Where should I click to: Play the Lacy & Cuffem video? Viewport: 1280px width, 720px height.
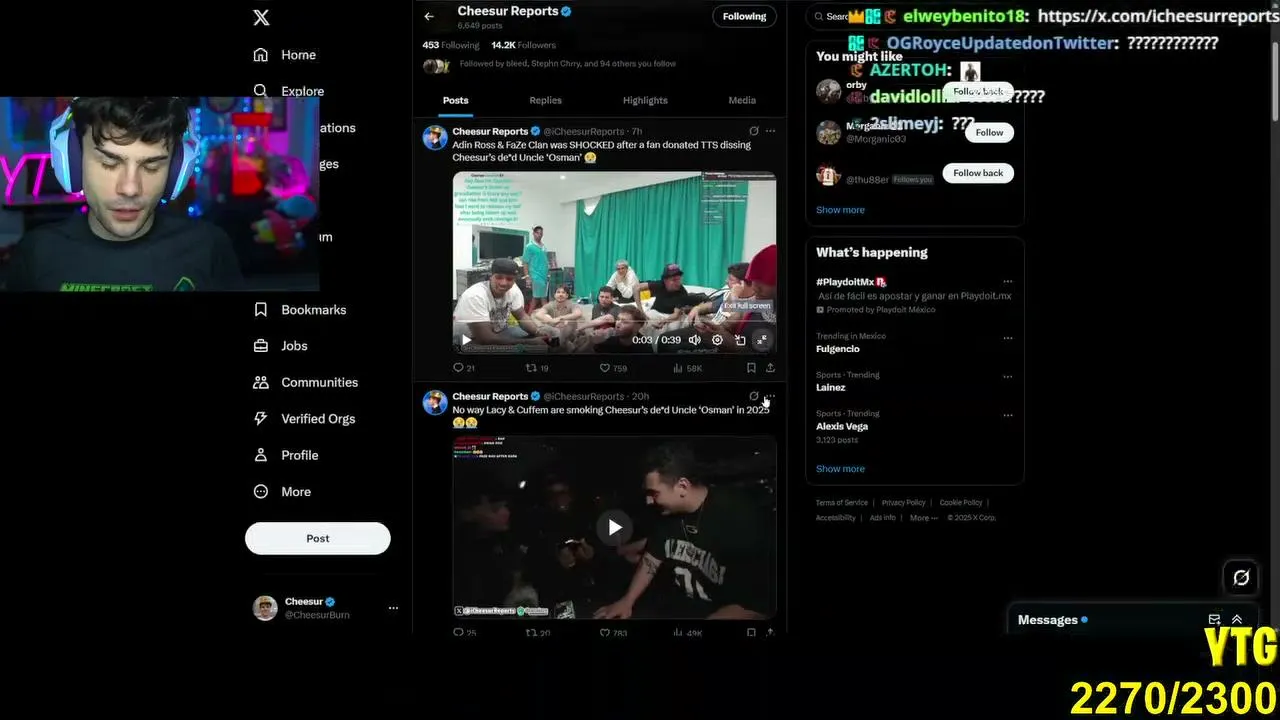[615, 527]
